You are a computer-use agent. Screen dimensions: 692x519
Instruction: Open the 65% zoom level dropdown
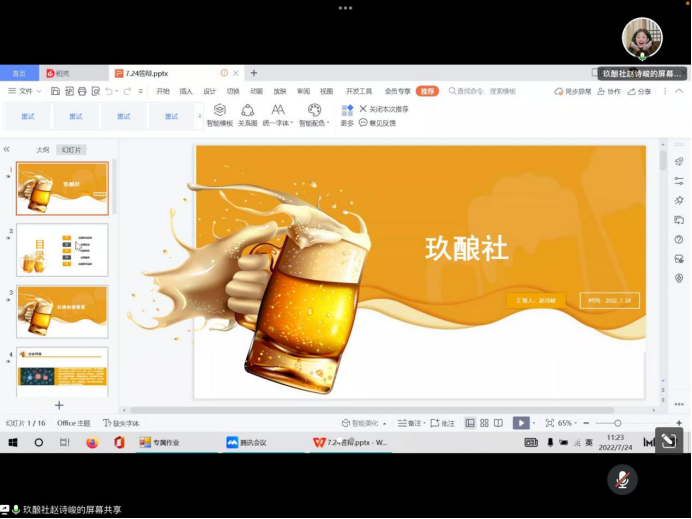click(567, 423)
